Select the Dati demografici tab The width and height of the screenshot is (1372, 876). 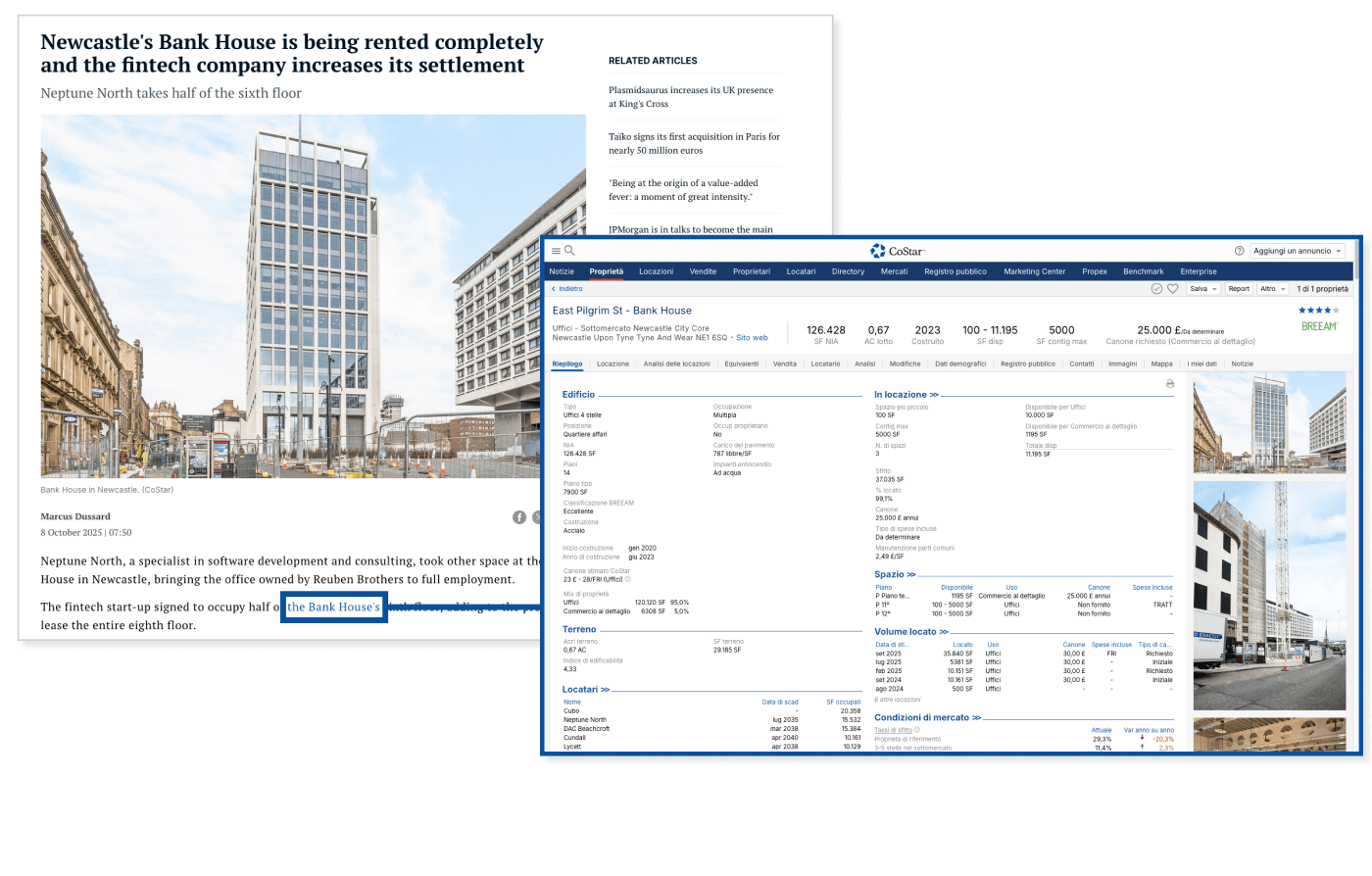[960, 364]
